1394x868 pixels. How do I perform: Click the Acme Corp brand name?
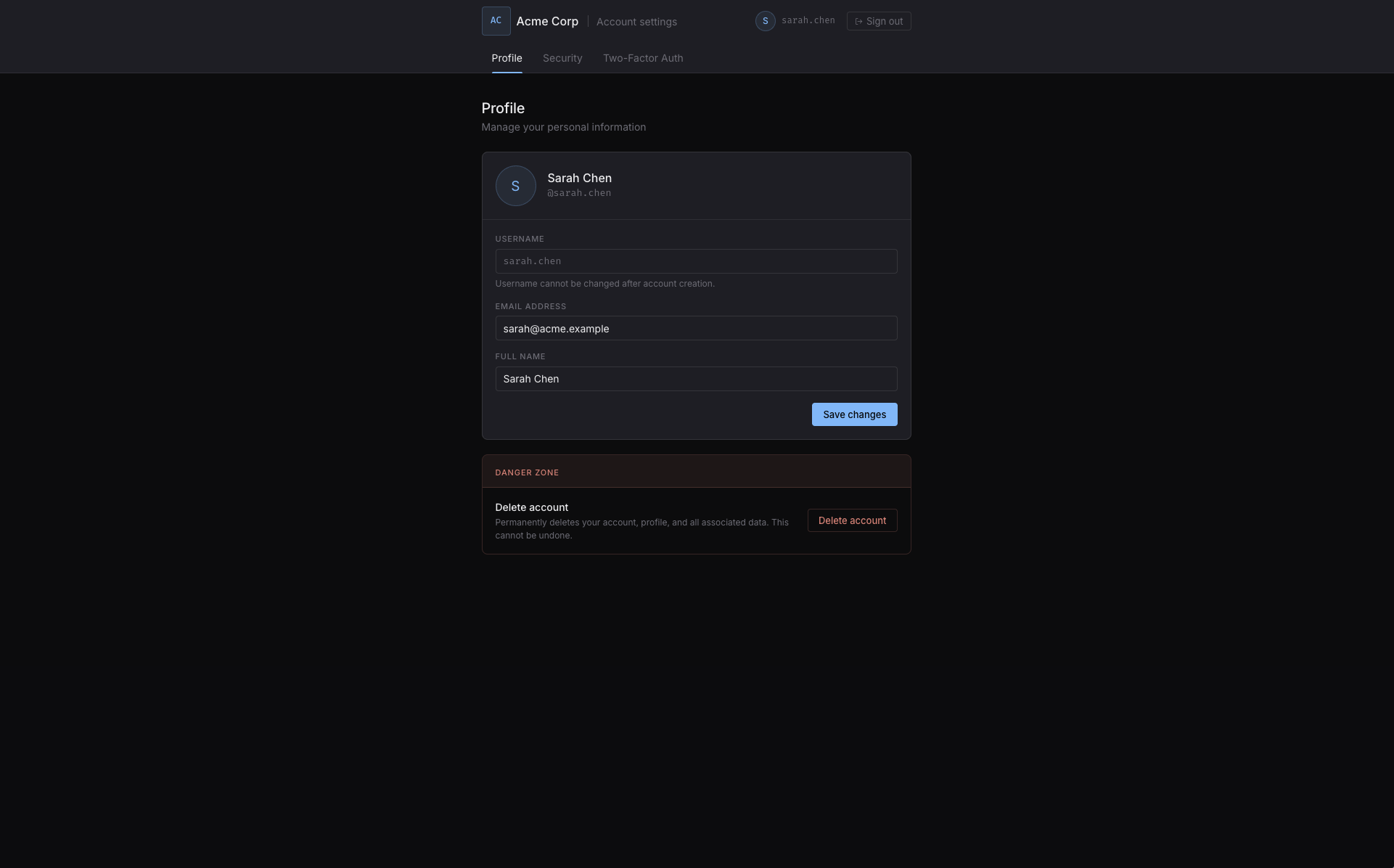coord(547,21)
